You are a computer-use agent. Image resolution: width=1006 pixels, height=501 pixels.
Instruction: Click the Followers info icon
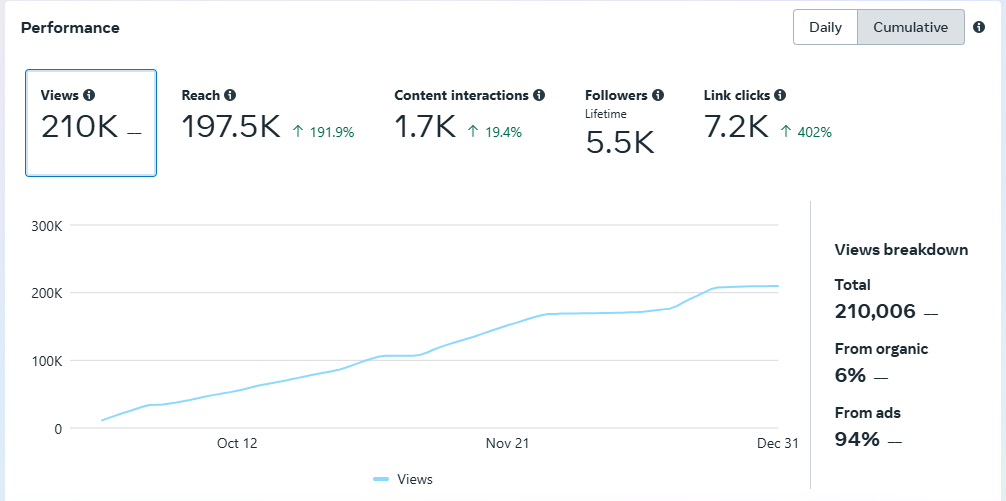pyautogui.click(x=658, y=95)
